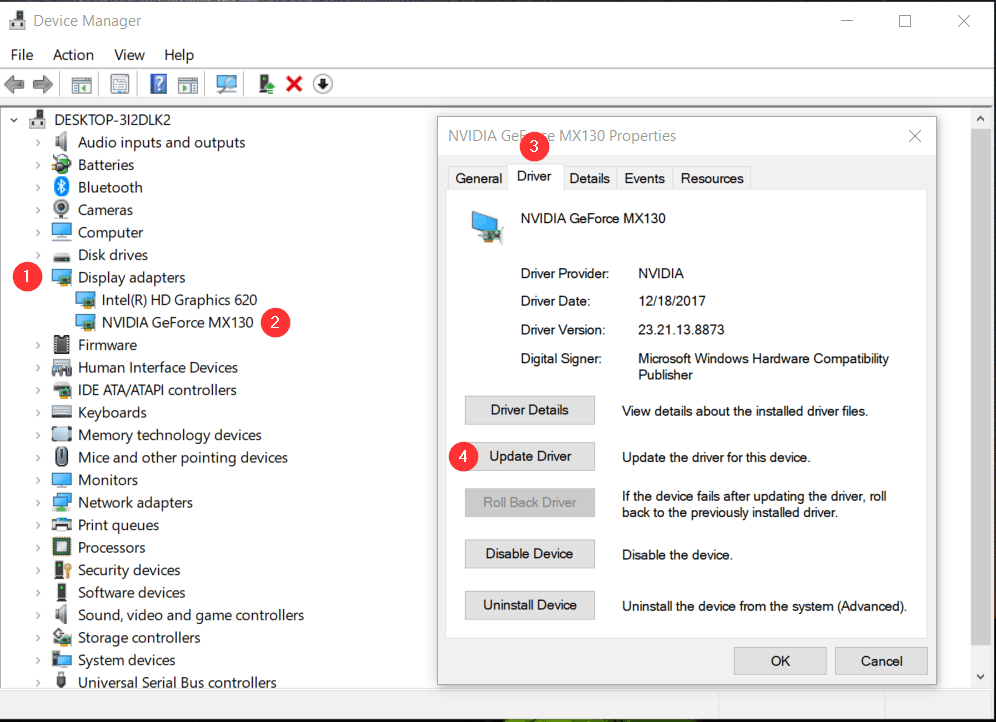Expand the Disk drives node chevron
Screen dimensions: 996x722
tap(38, 255)
